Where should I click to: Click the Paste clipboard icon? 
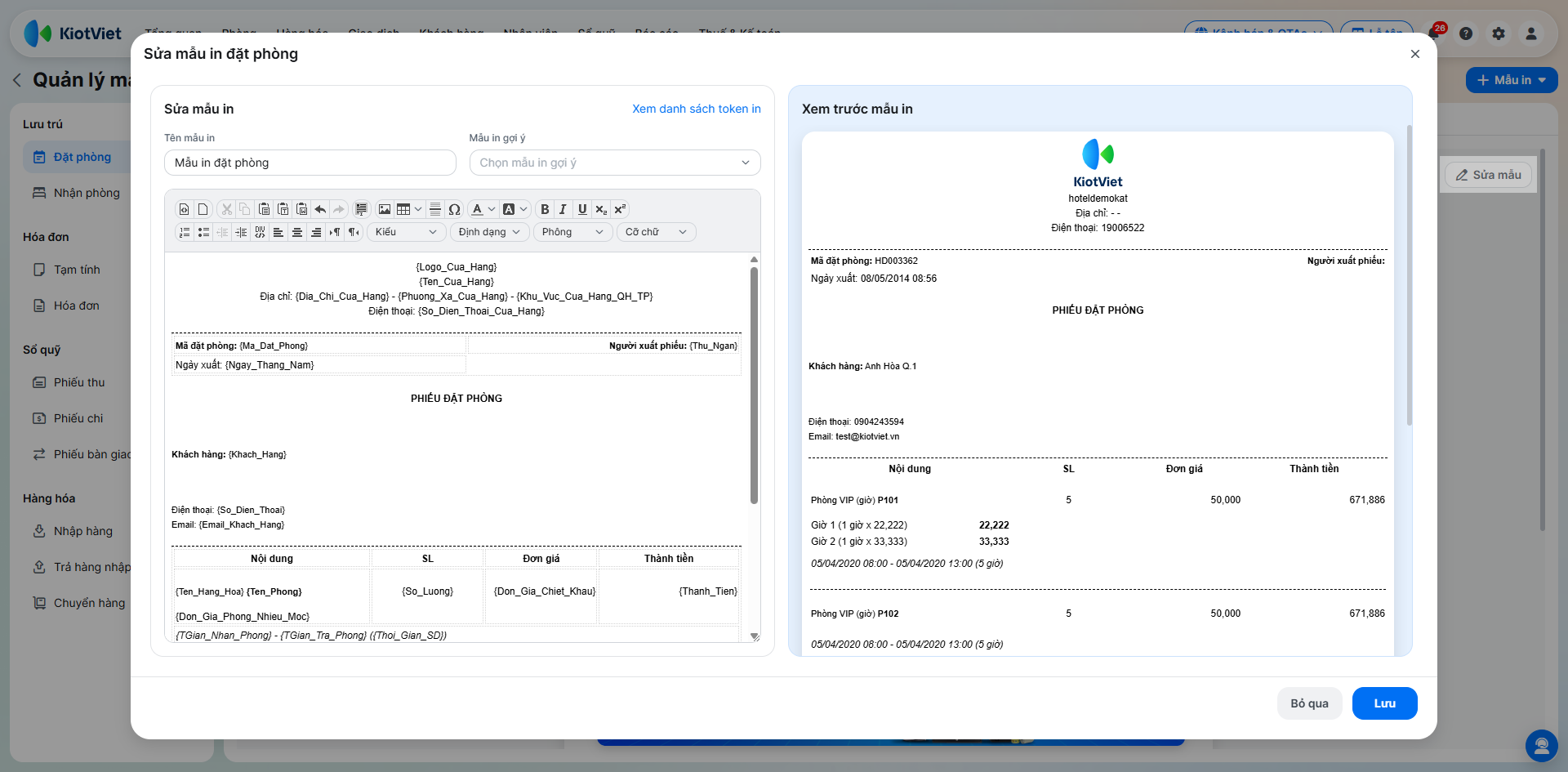tap(264, 209)
